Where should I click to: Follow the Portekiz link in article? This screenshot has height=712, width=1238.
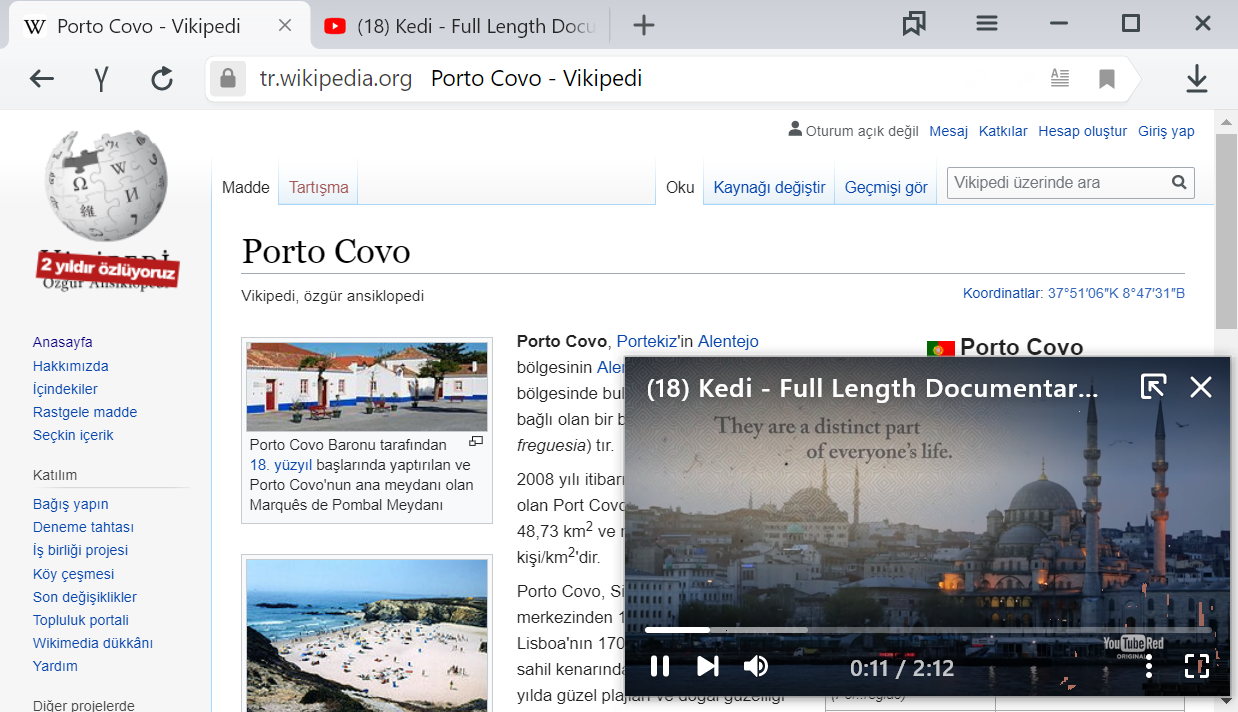tap(646, 342)
